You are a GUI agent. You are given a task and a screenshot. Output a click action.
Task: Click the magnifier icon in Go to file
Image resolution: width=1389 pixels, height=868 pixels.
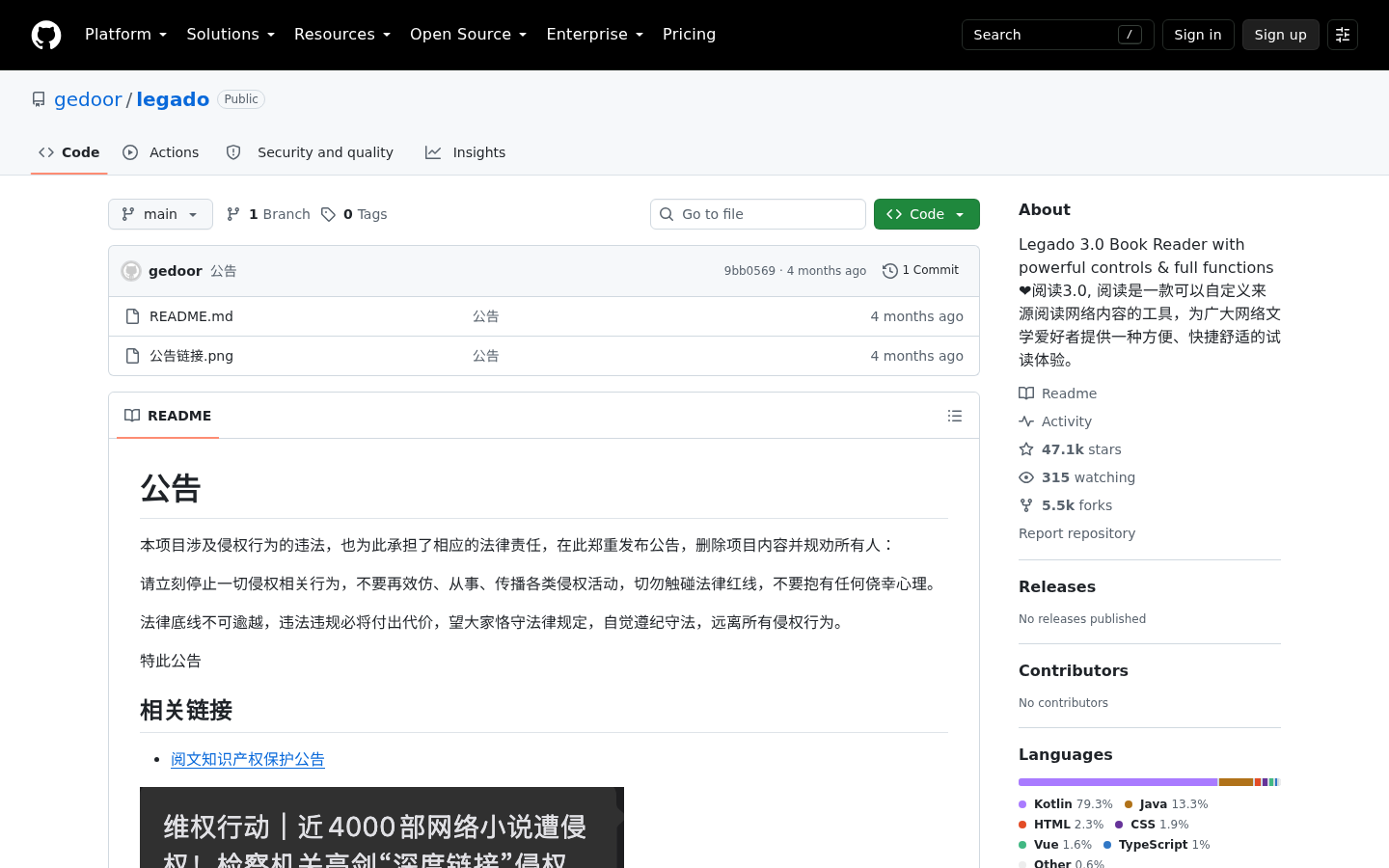click(667, 214)
